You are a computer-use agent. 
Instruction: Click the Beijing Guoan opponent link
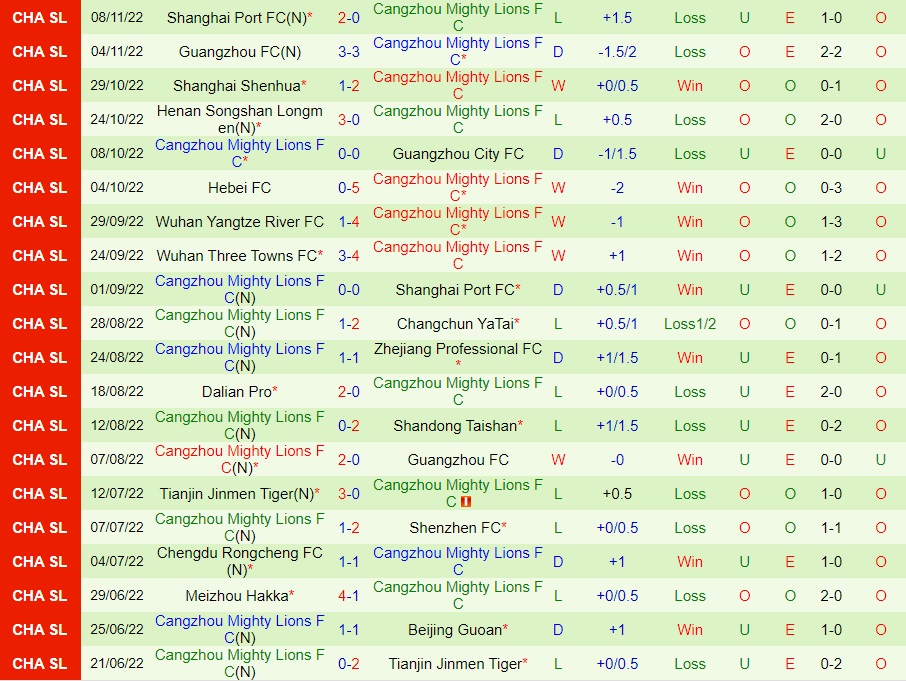click(457, 630)
